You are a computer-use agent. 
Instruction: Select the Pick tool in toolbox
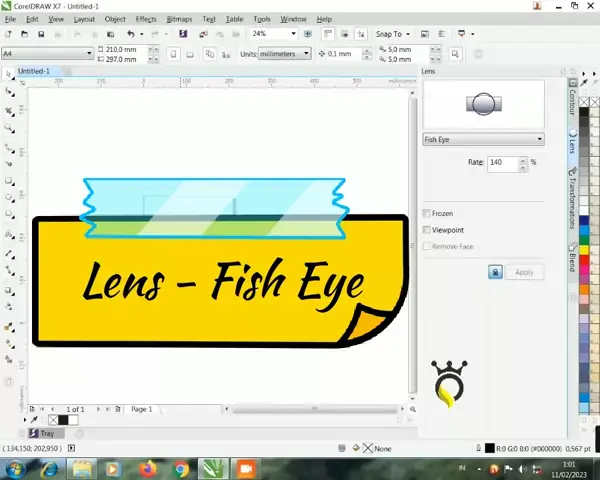point(9,74)
